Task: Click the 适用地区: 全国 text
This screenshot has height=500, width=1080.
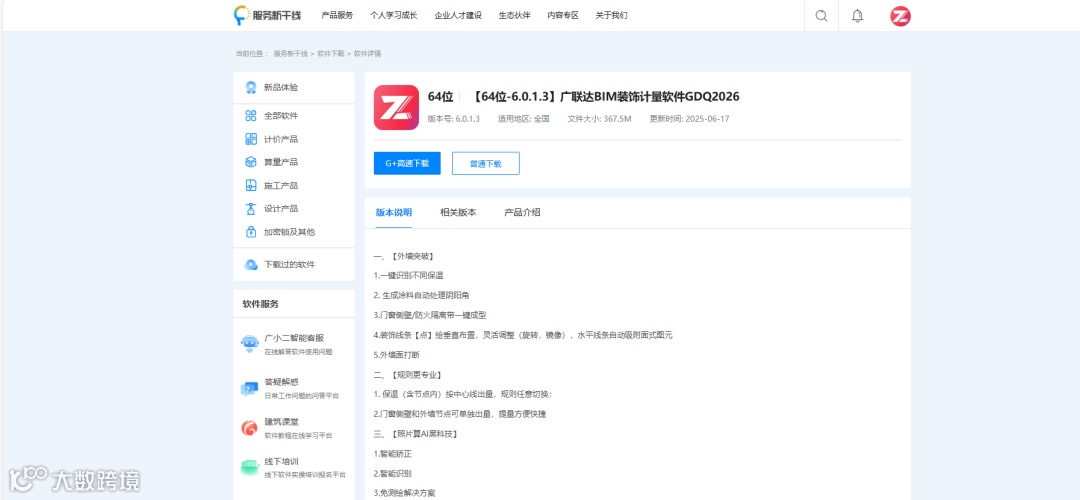Action: (x=523, y=118)
